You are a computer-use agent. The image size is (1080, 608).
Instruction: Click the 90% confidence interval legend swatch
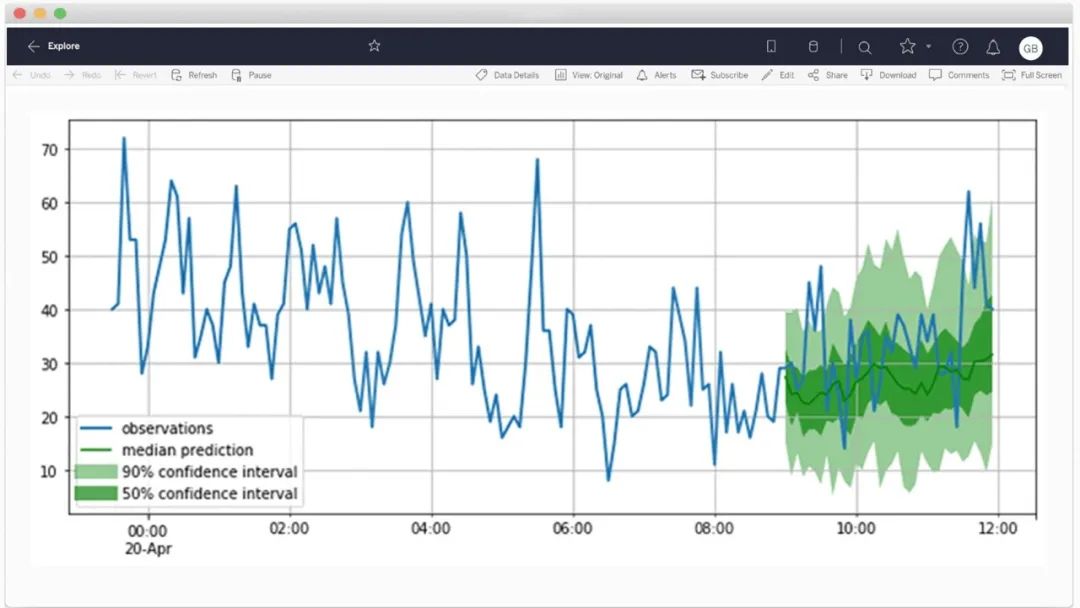(96, 472)
